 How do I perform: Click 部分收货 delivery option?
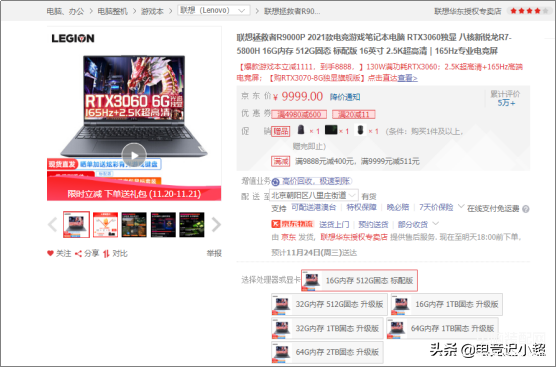pos(413,224)
